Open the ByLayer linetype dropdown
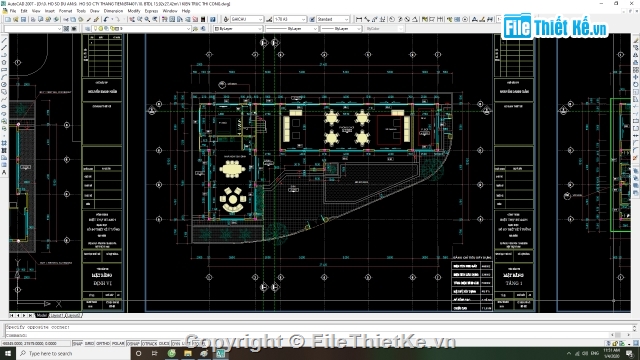Image resolution: width=640 pixels, height=360 pixels. (x=291, y=29)
